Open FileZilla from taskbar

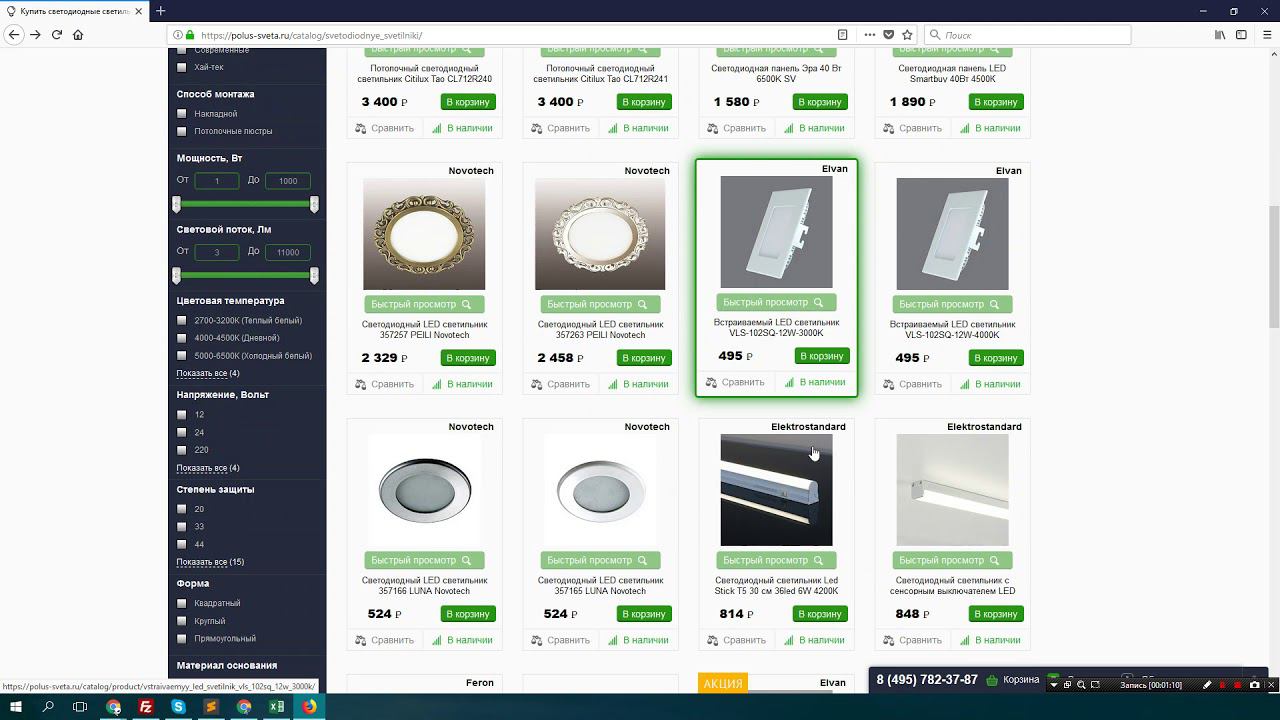146,706
